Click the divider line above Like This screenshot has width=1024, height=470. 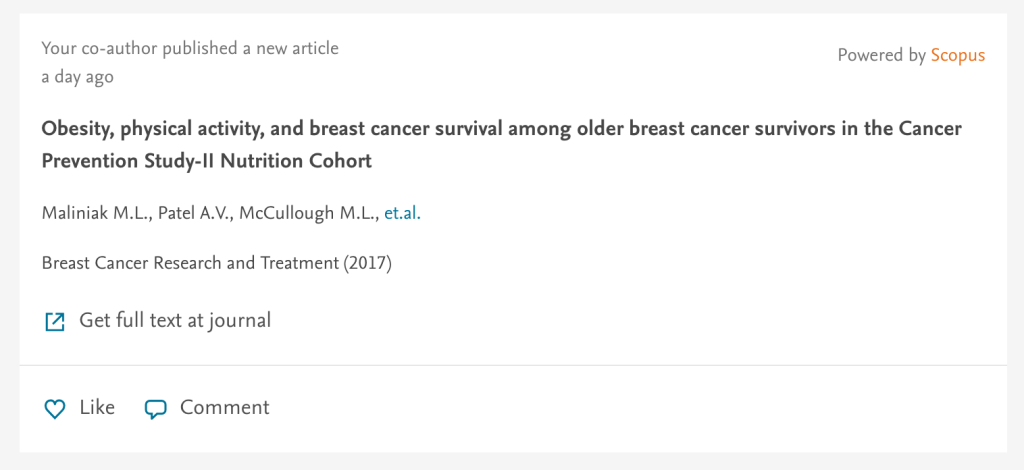coord(512,365)
